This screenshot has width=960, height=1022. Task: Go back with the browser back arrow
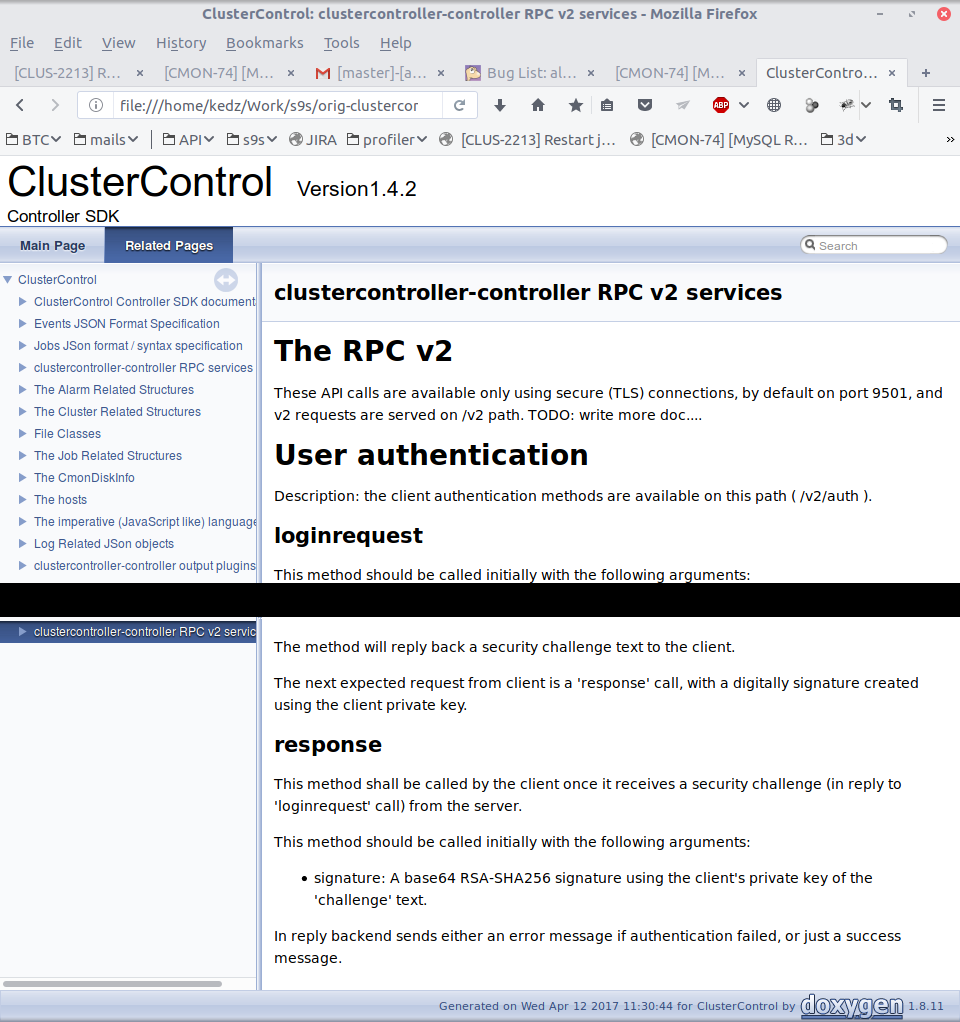[x=20, y=105]
